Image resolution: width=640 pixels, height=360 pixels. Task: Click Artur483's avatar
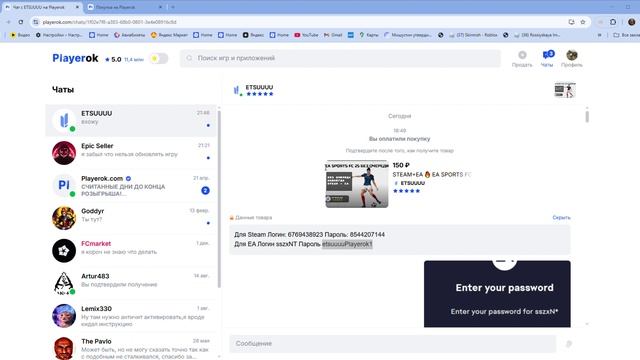(64, 283)
